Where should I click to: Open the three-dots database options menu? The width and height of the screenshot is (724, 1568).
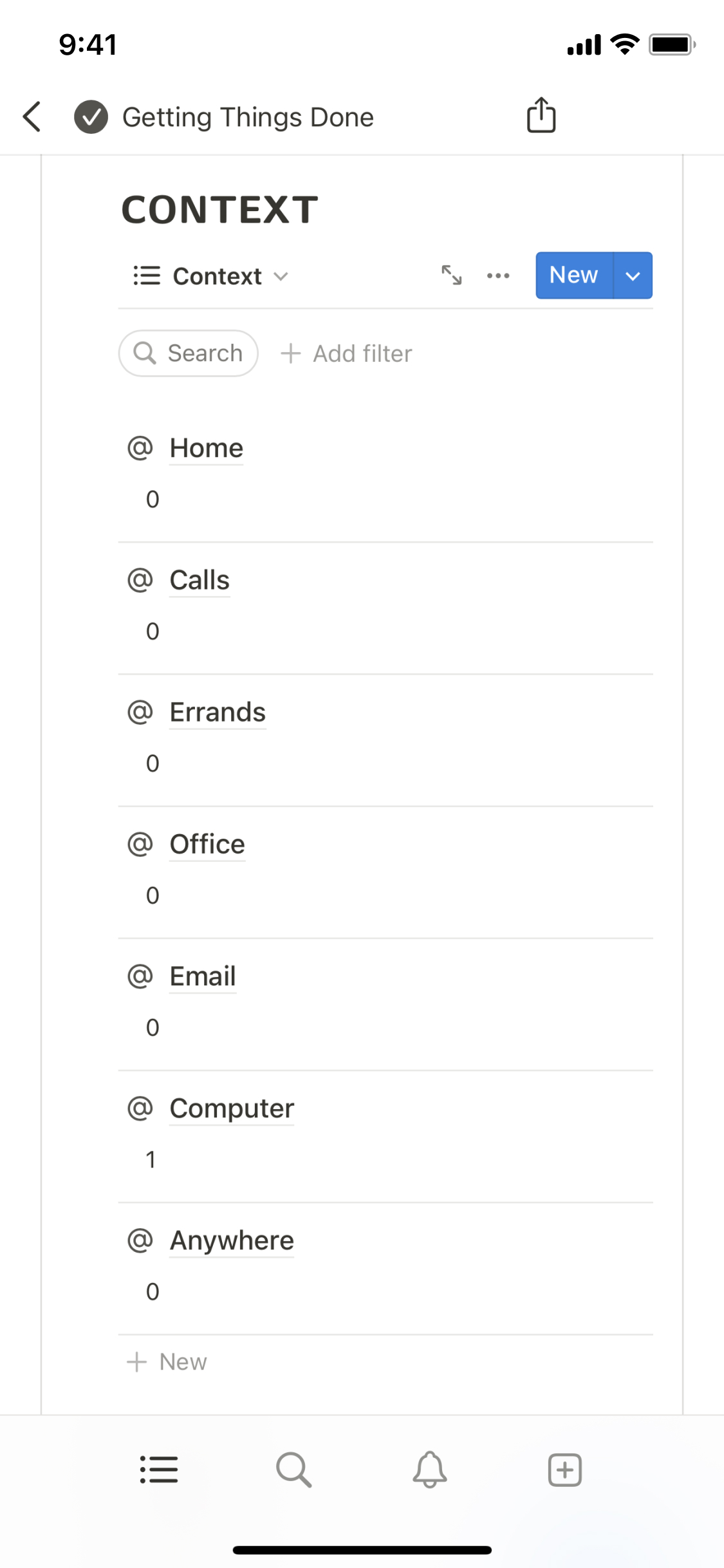coord(498,275)
